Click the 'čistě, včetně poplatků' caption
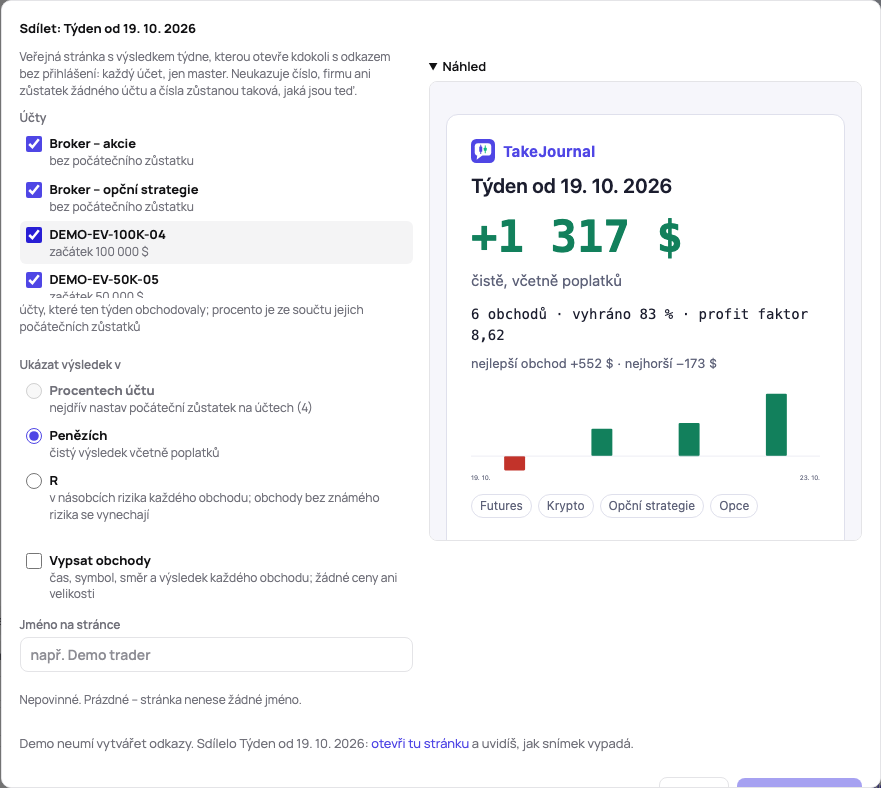The height and width of the screenshot is (788, 881). tap(546, 280)
